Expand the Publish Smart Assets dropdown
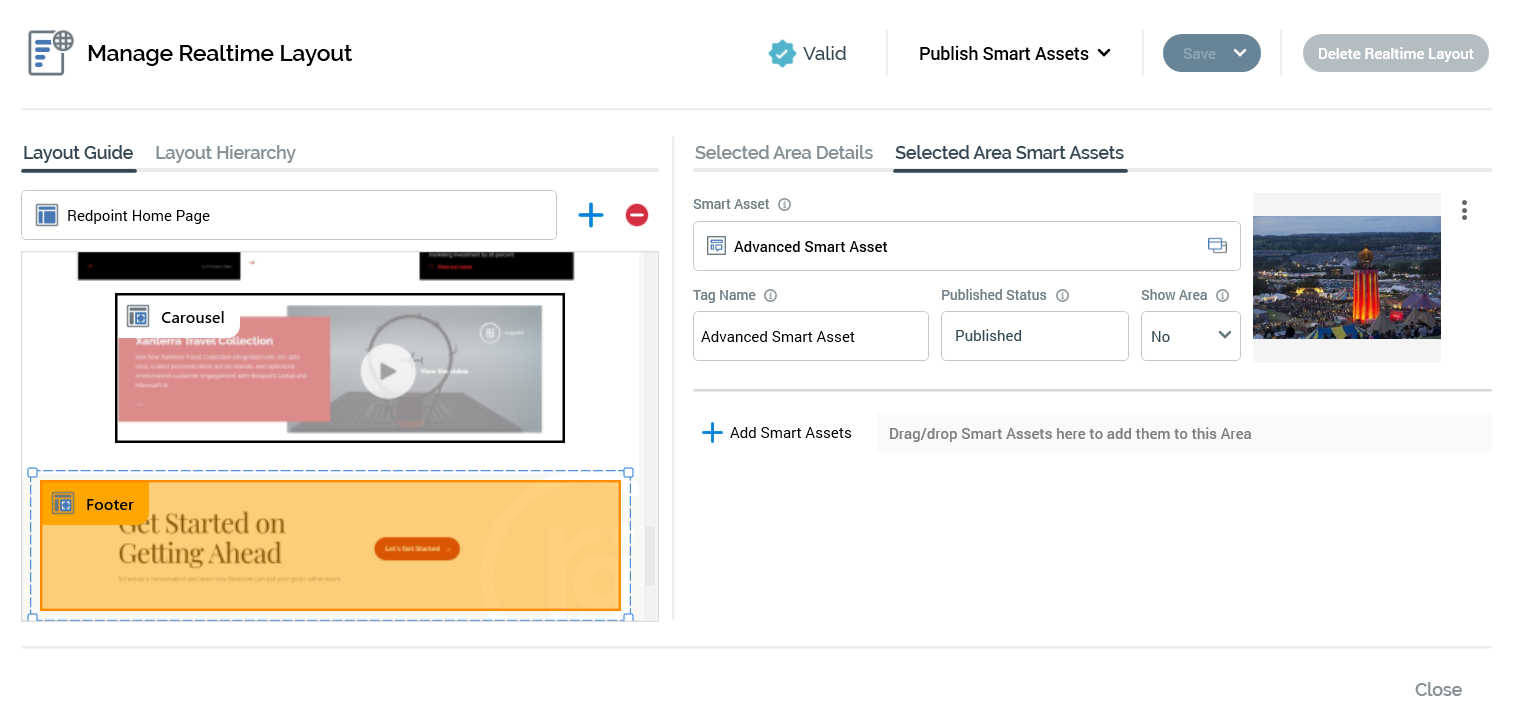The image size is (1515, 718). point(1015,54)
